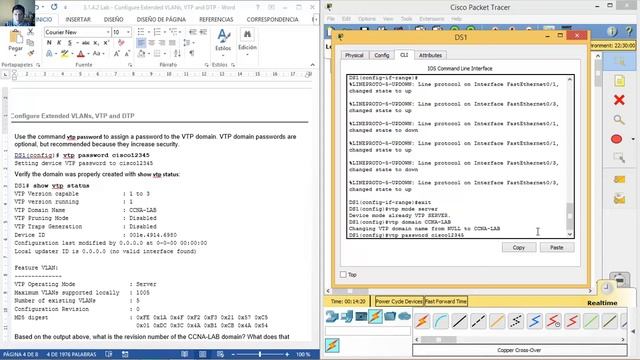The height and width of the screenshot is (360, 640).
Task: Open the DISEÑO DE PÁGINA ribbon tab
Action: click(x=161, y=19)
